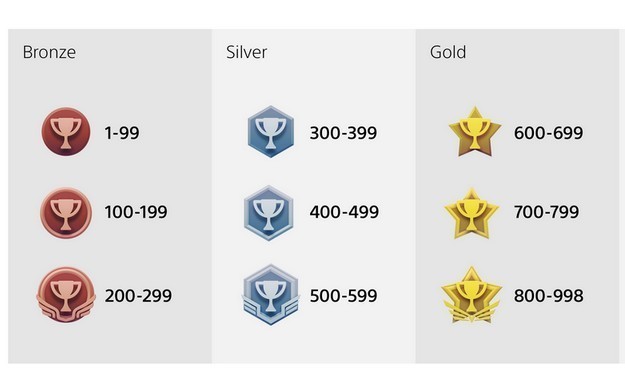Click the Bronze column heading
The height and width of the screenshot is (387, 625).
click(49, 52)
